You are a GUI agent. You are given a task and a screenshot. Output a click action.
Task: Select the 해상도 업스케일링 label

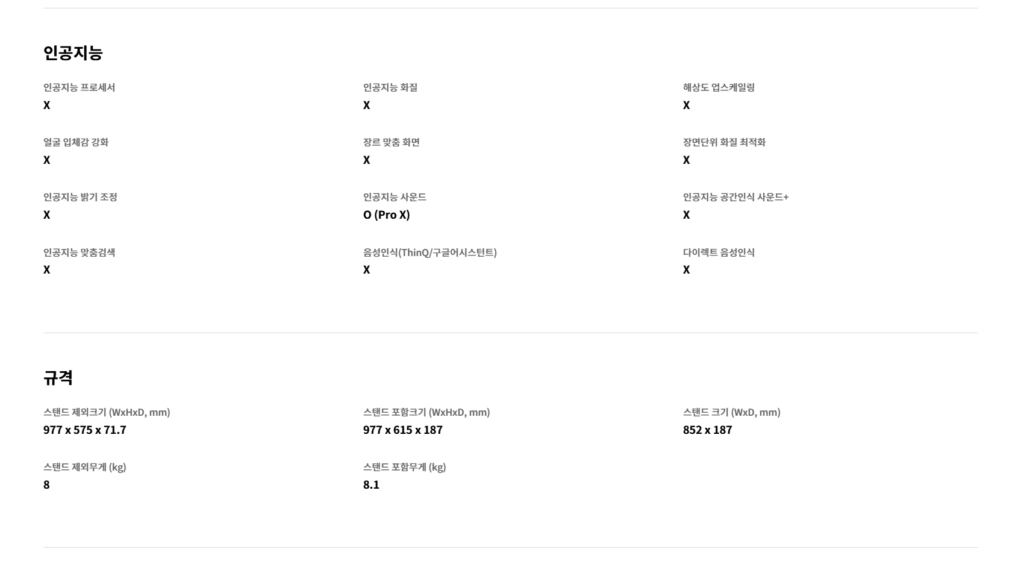(x=719, y=88)
